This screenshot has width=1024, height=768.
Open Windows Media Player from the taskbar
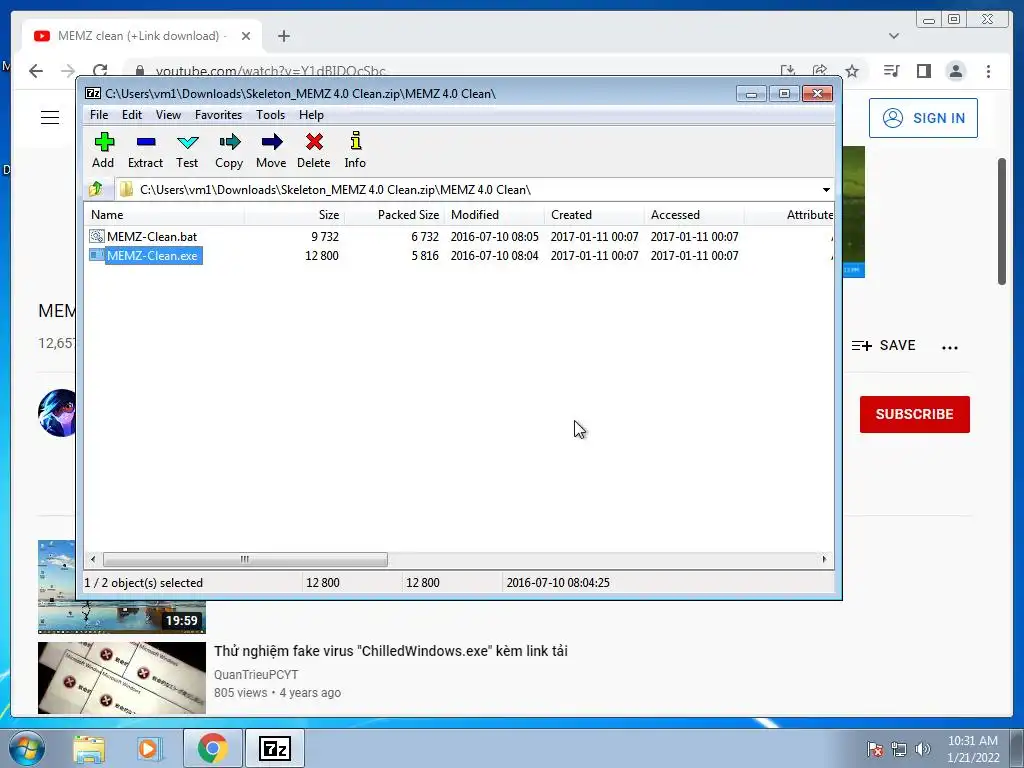click(149, 749)
